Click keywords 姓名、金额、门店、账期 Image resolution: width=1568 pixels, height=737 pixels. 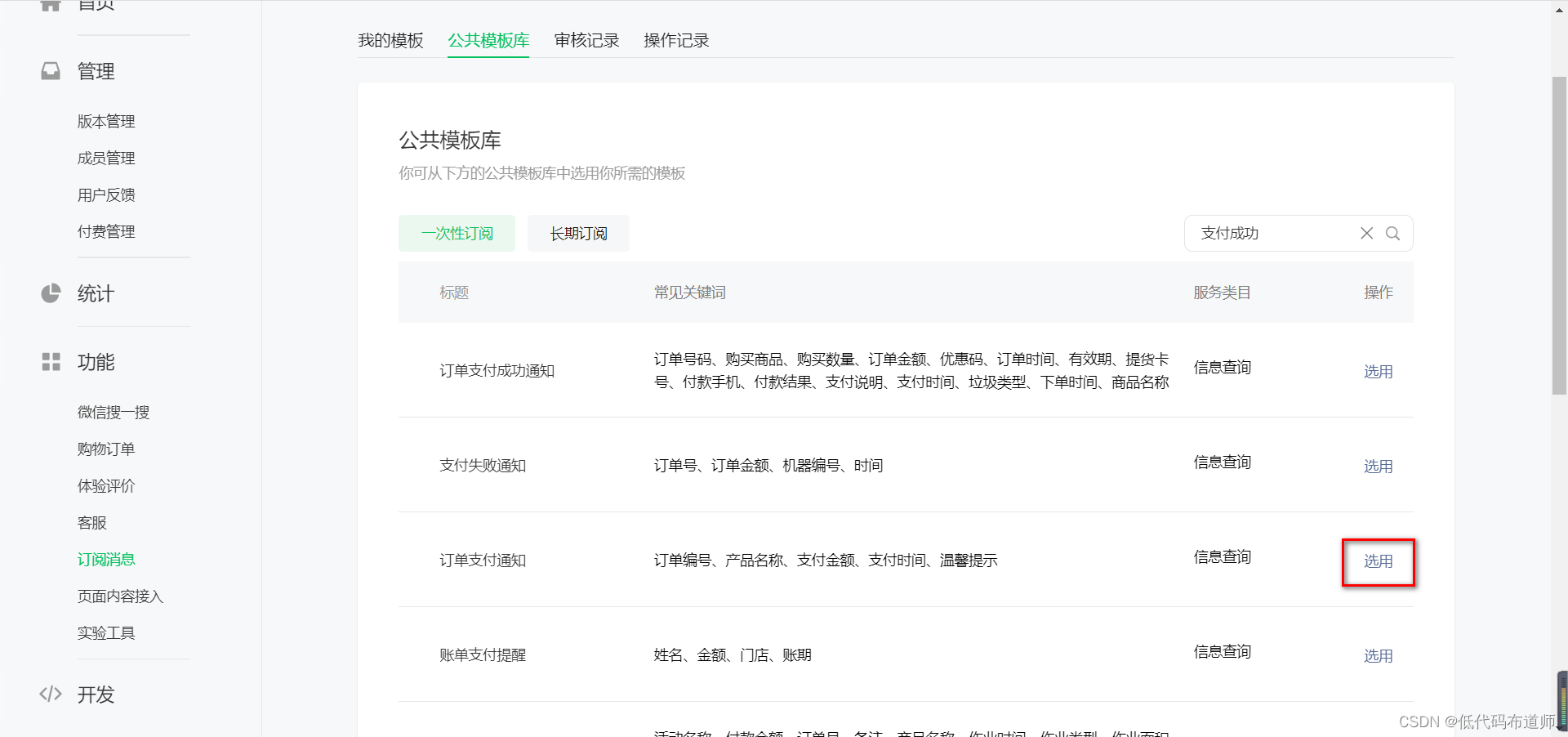click(733, 654)
